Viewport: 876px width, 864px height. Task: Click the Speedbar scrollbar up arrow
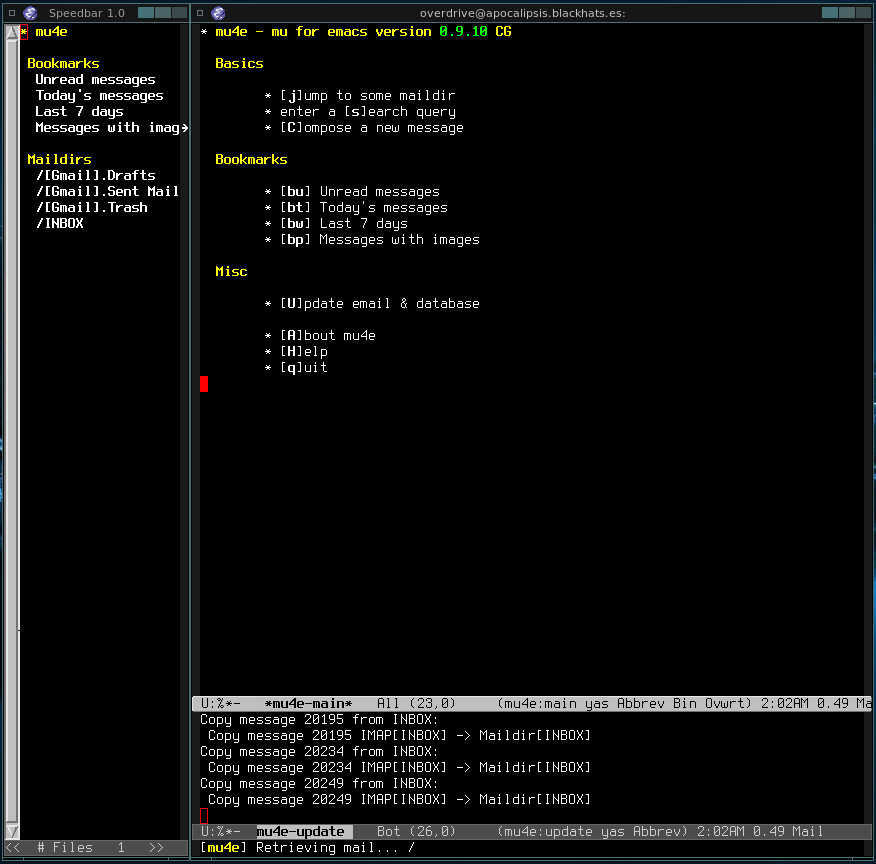(x=12, y=33)
